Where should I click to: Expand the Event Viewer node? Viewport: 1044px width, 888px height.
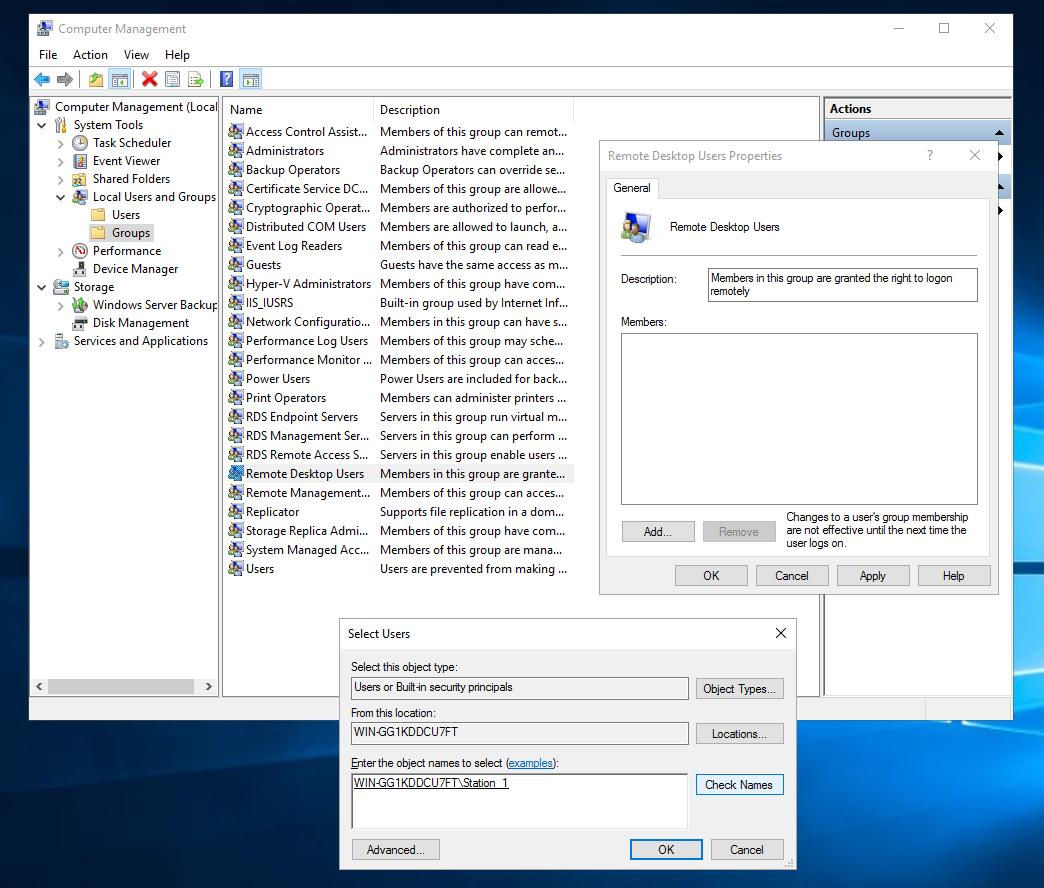[x=61, y=162]
